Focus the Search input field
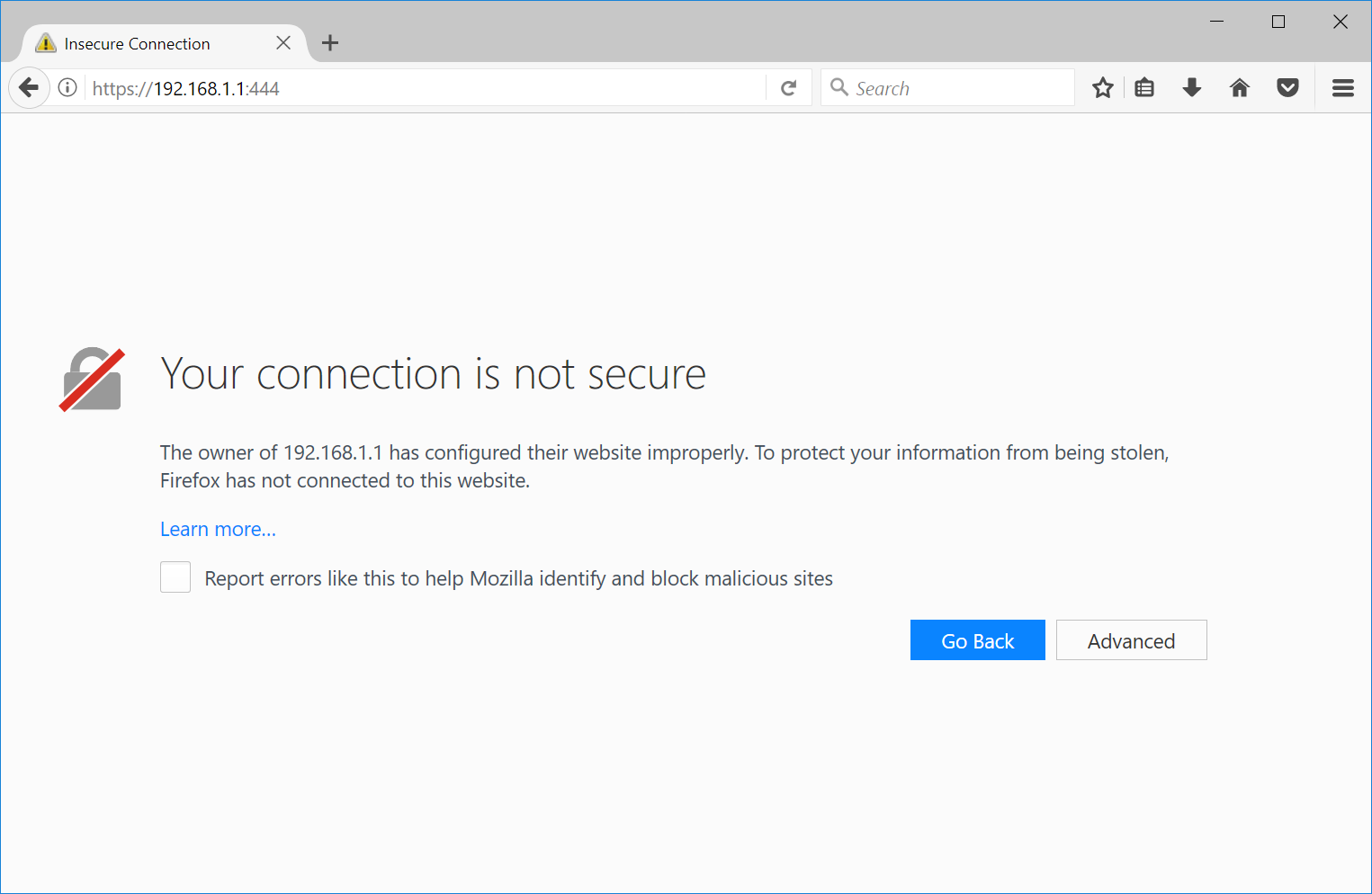The height and width of the screenshot is (894, 1372). 958,88
